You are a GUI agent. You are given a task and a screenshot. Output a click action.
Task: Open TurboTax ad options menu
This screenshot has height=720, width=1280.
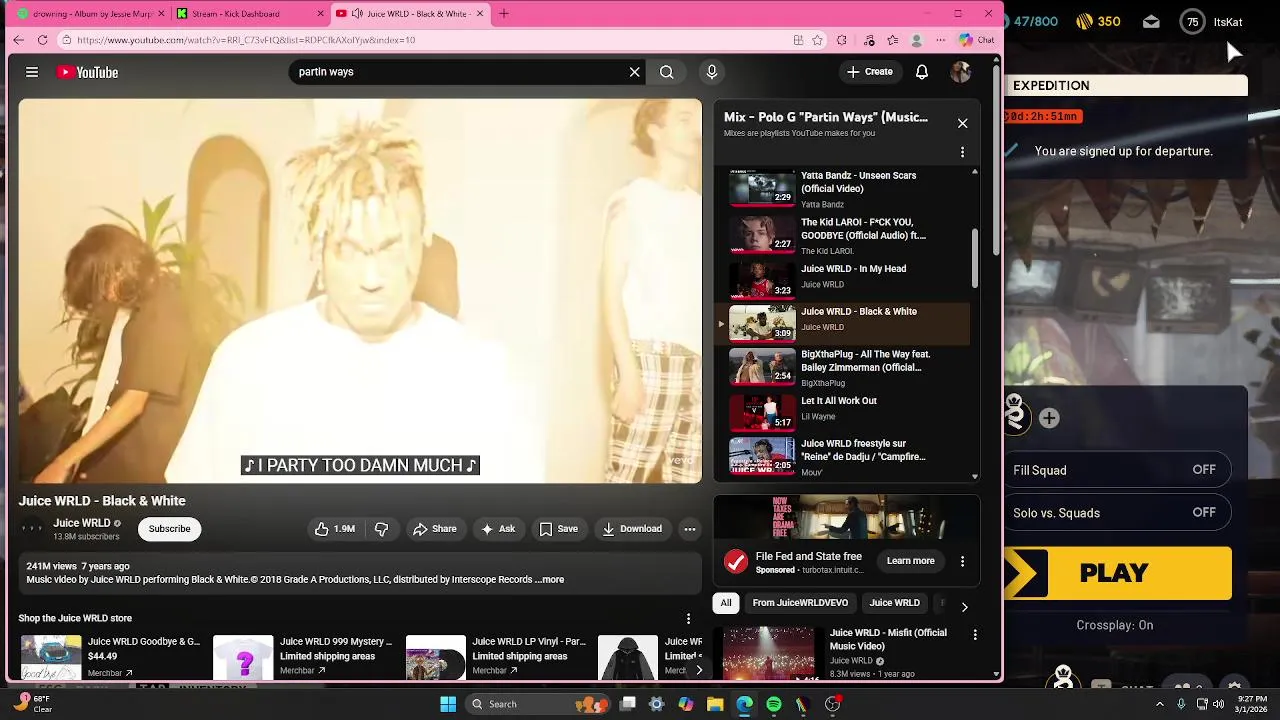click(962, 561)
